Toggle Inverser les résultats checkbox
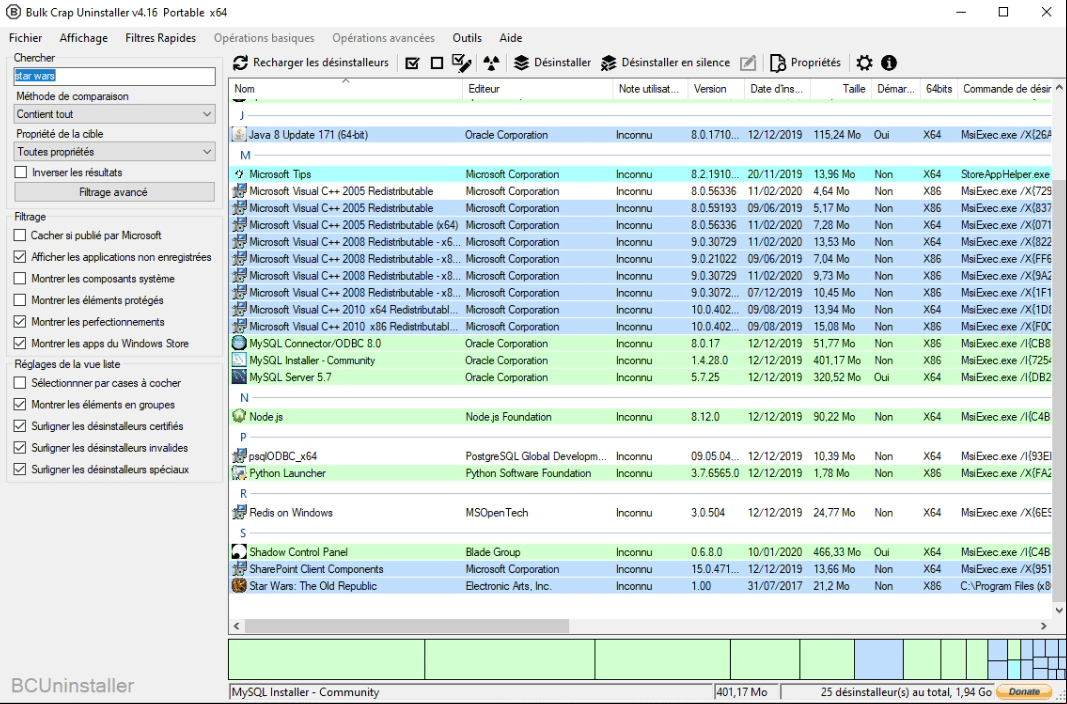The height and width of the screenshot is (704, 1067). tap(20, 173)
